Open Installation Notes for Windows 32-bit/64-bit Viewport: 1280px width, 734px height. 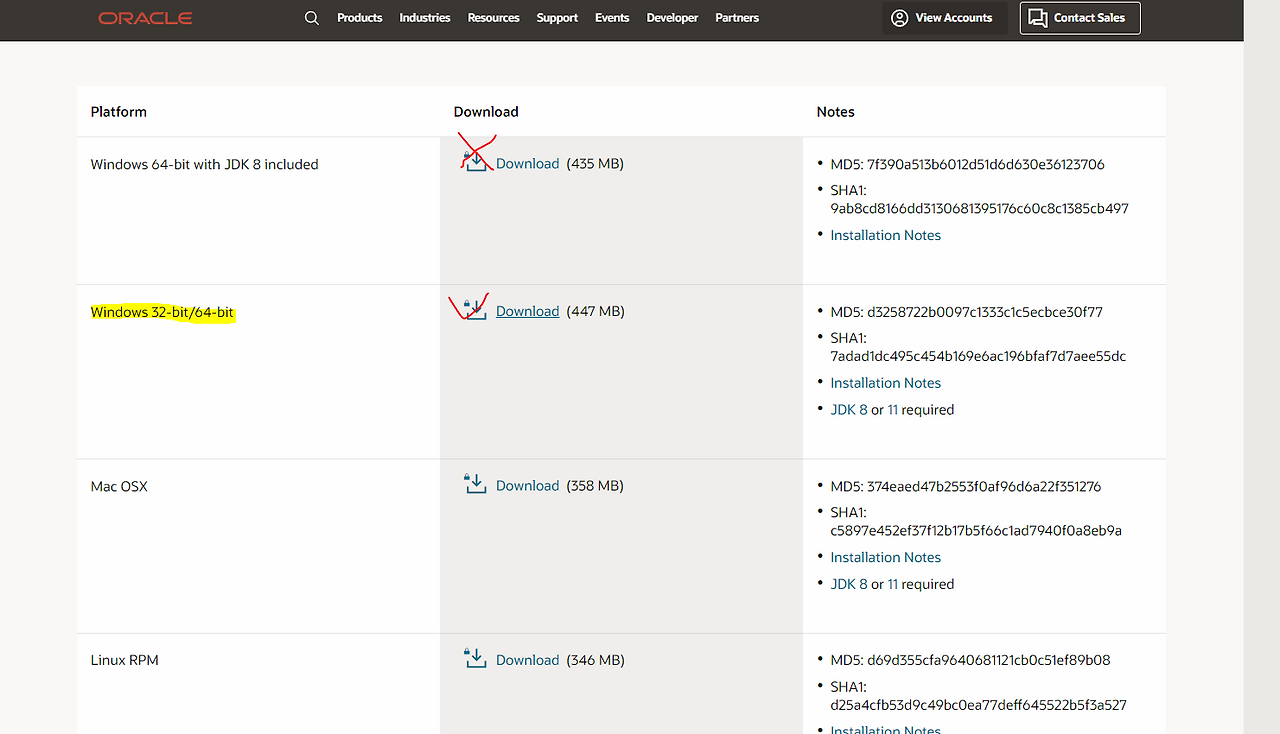coord(886,383)
